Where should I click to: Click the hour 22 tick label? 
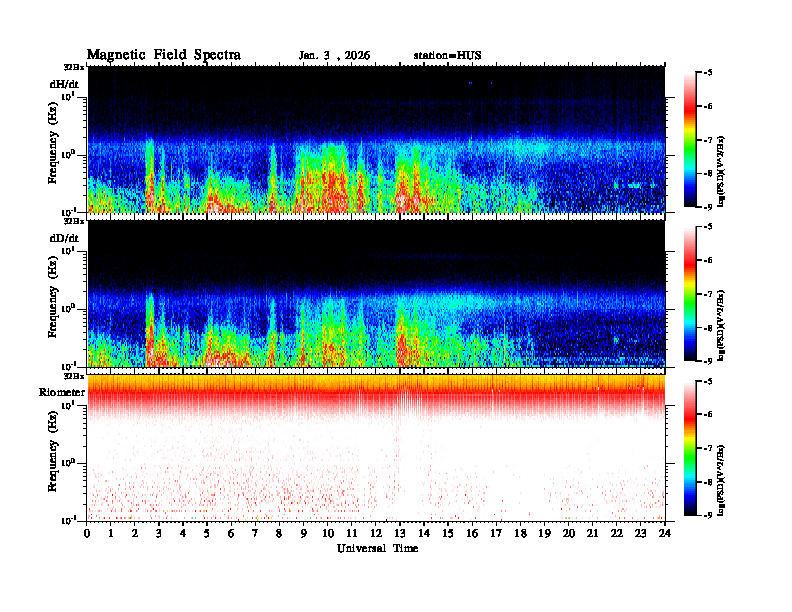click(617, 534)
